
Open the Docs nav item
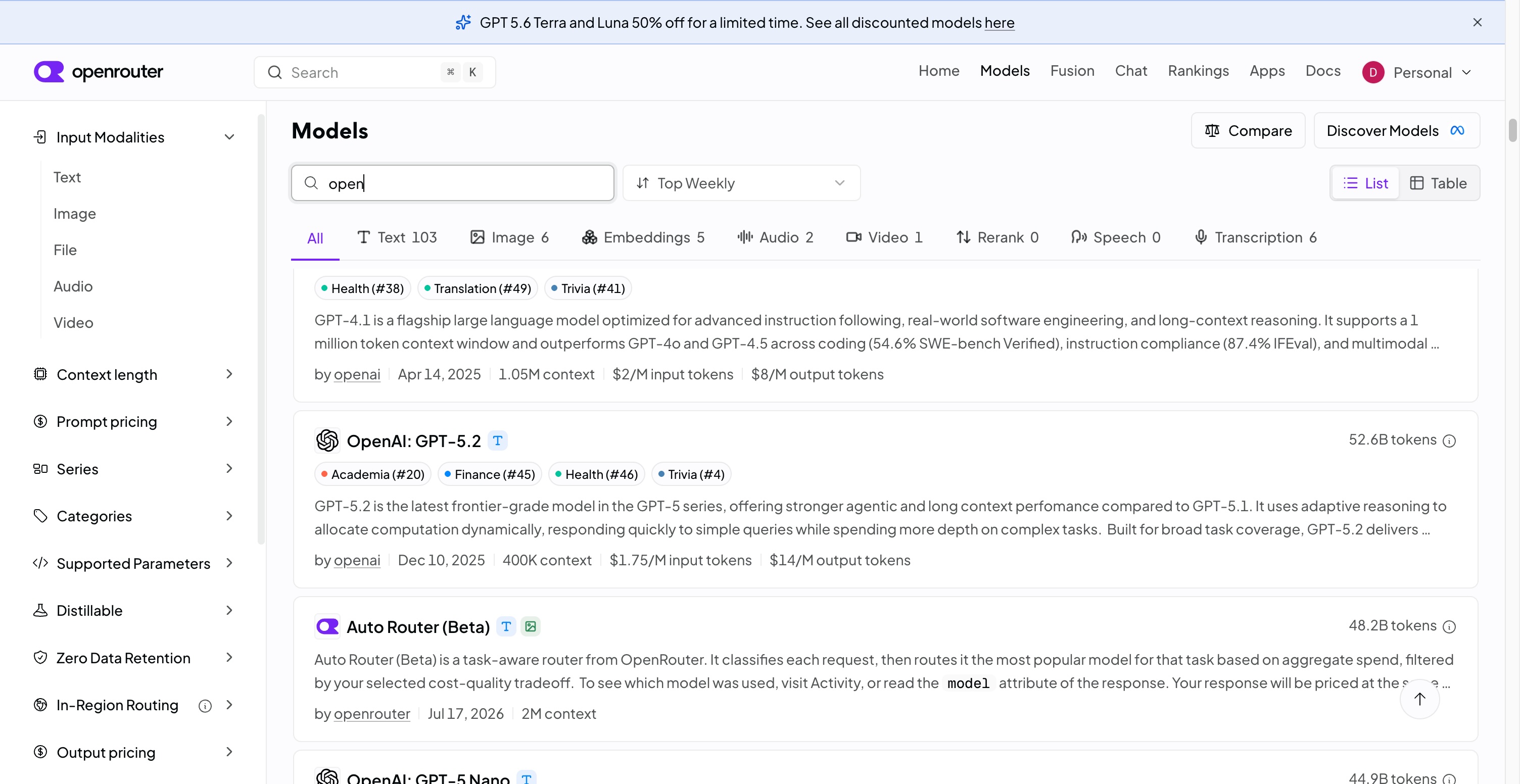(x=1322, y=71)
